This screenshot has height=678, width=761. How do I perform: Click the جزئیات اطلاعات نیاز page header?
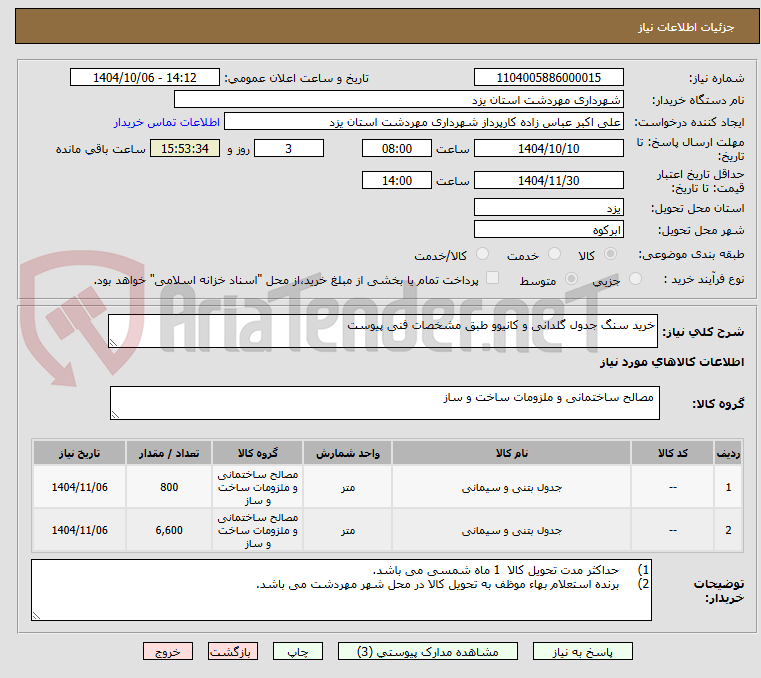(x=685, y=27)
